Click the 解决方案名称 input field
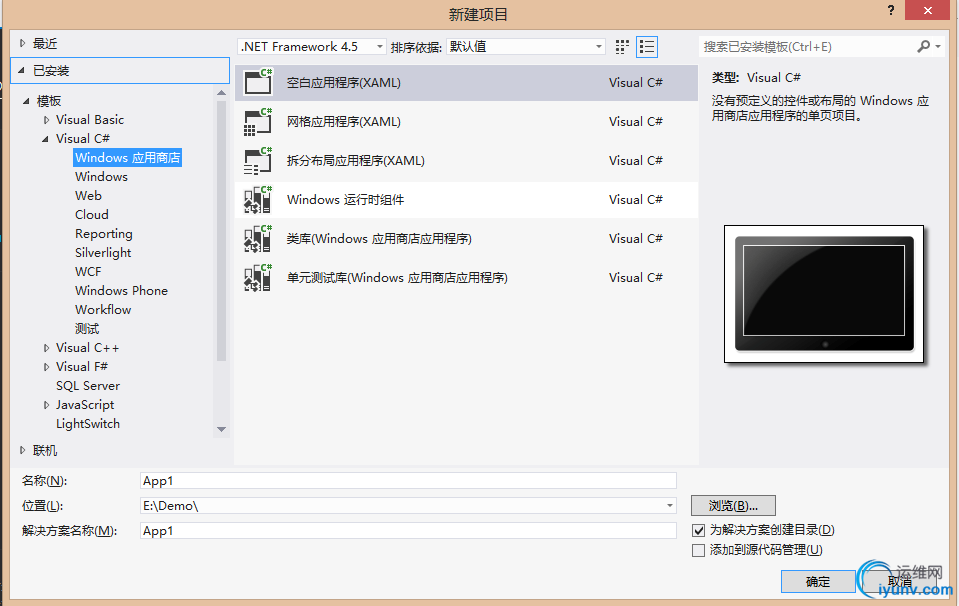The image size is (959, 606). point(408,531)
